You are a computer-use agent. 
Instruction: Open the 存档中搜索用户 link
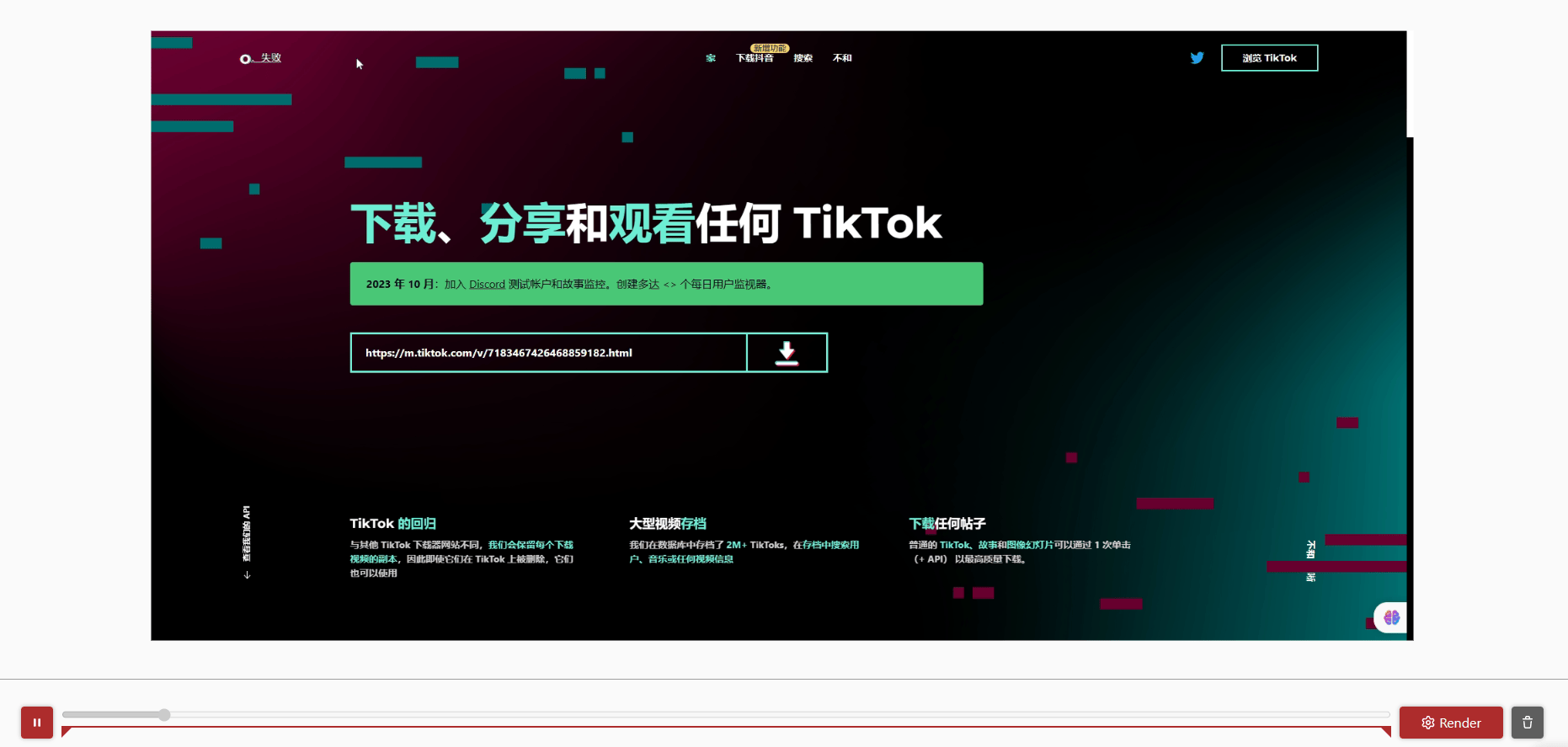(x=744, y=552)
